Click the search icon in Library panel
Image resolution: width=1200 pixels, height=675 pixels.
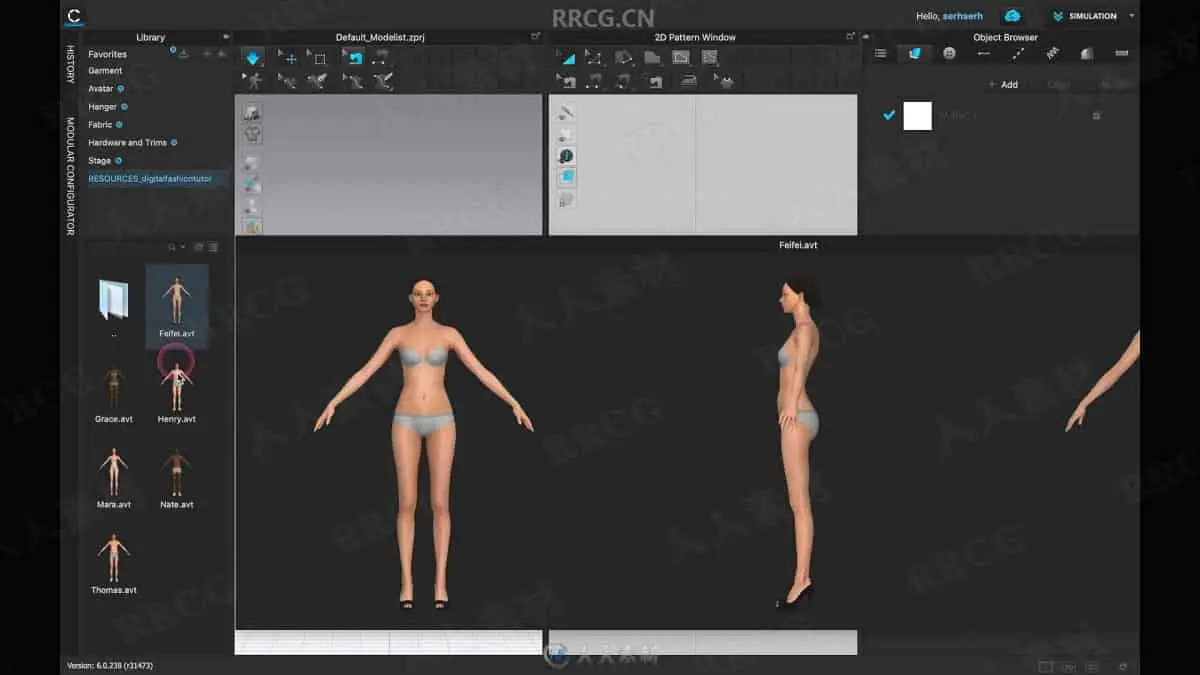coord(172,247)
